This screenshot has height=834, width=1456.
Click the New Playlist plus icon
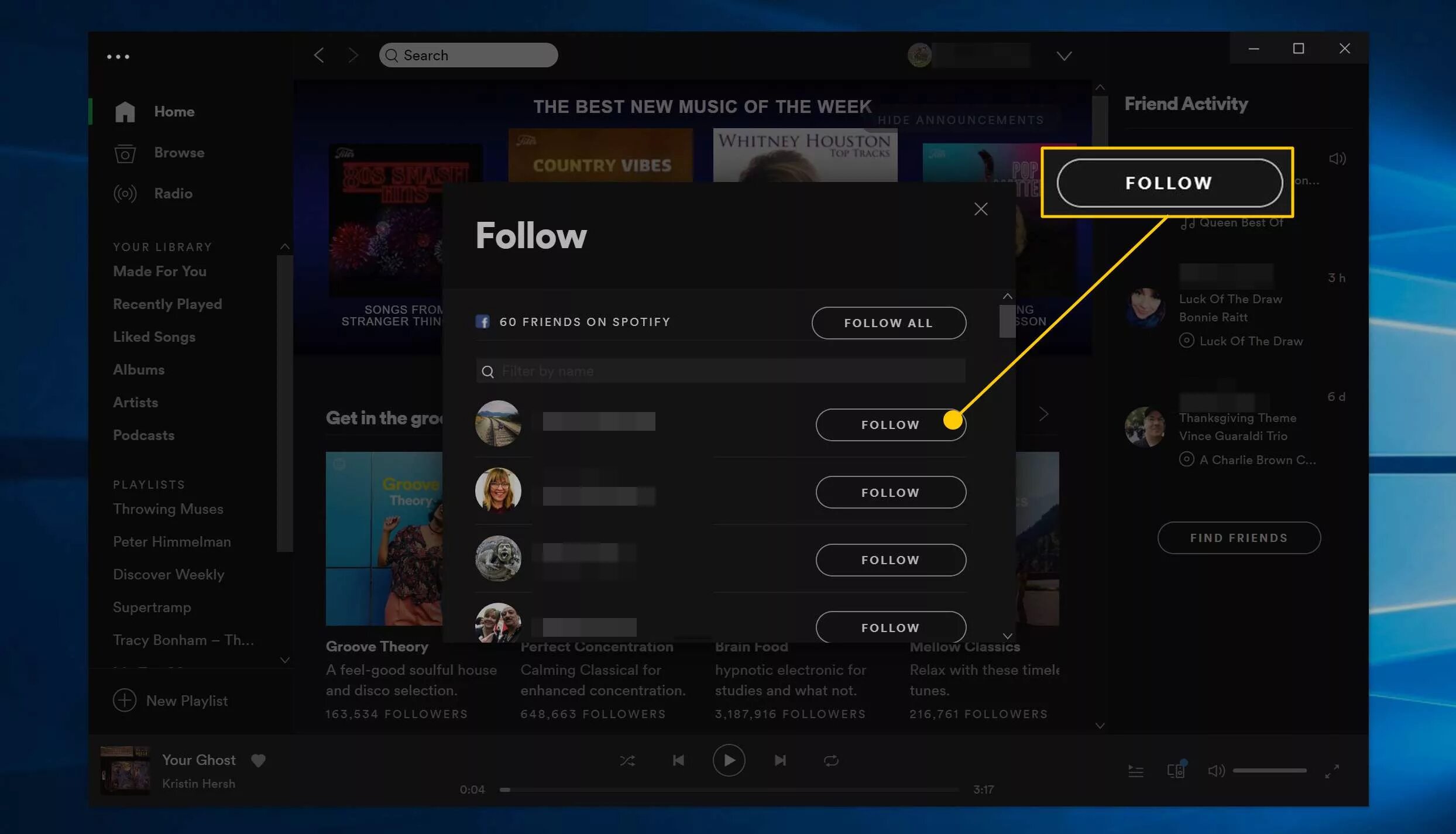pyautogui.click(x=125, y=700)
